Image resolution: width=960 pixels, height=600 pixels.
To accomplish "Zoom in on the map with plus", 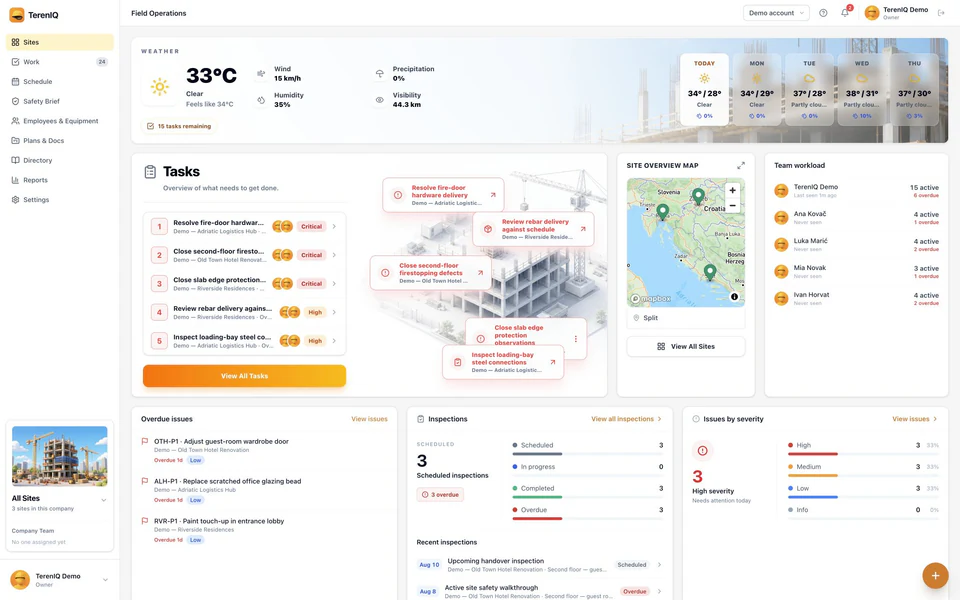I will [732, 190].
